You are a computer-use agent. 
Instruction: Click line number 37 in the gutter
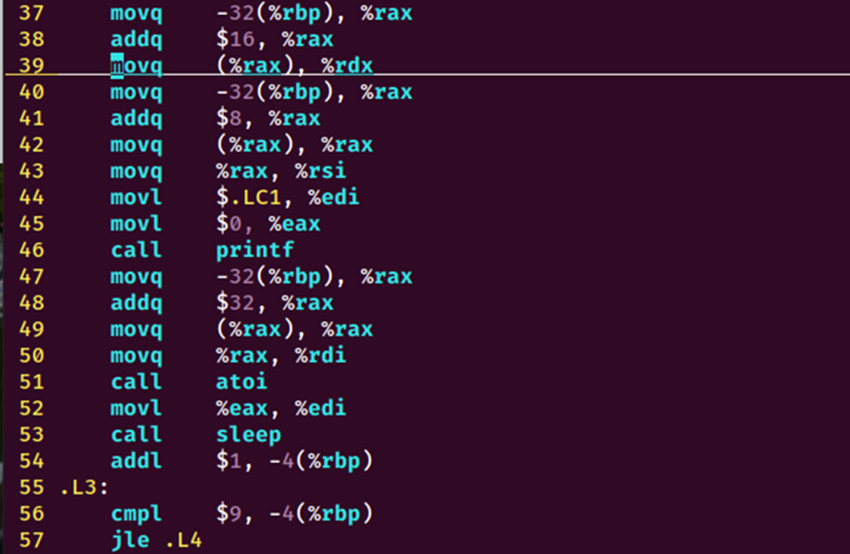[x=33, y=14]
